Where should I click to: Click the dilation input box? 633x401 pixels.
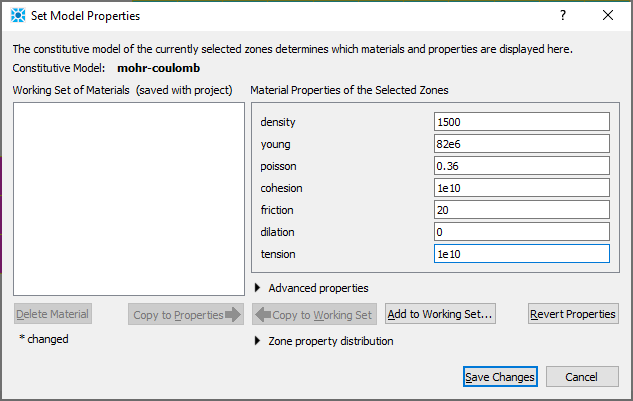pyautogui.click(x=521, y=232)
